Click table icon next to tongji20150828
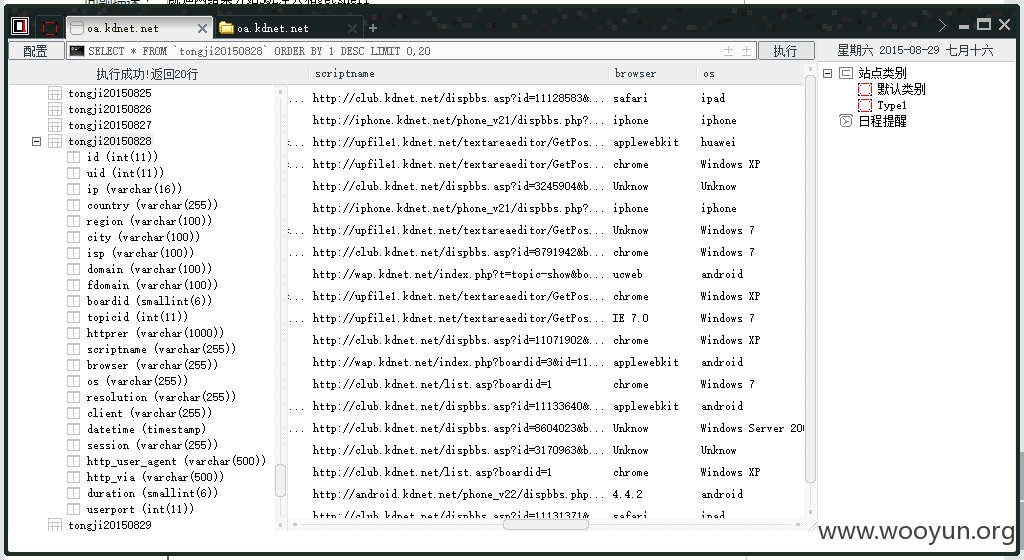The width and height of the screenshot is (1024, 560). point(55,141)
